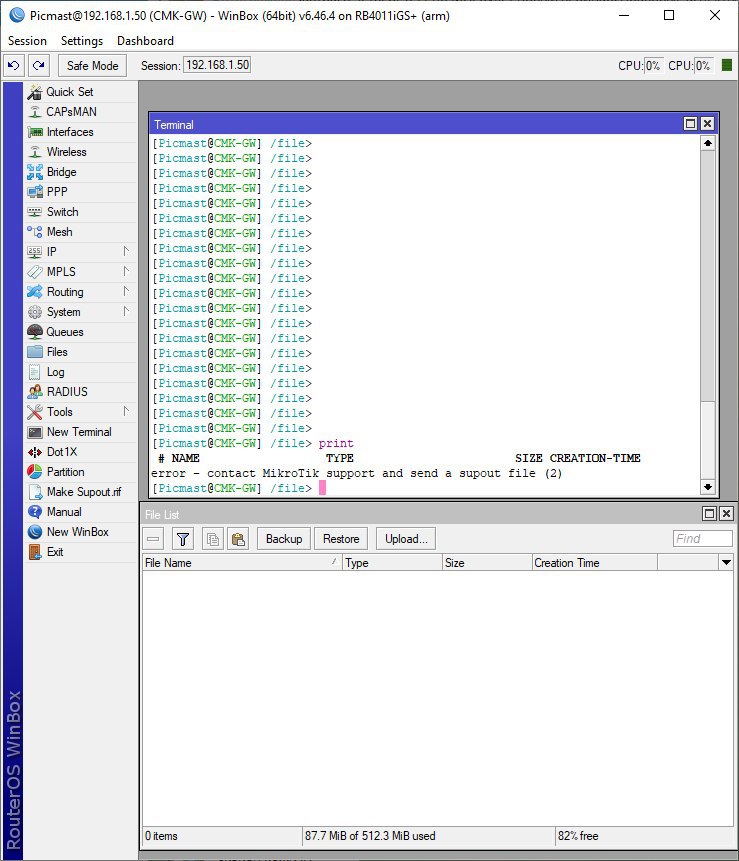The image size is (739, 861).
Task: Open the Queues menu icon
Action: click(35, 332)
